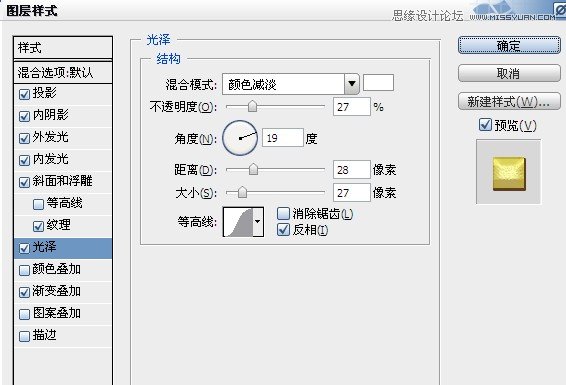The height and width of the screenshot is (385, 566).
Task: Click the white satin color swatch
Action: 378,83
